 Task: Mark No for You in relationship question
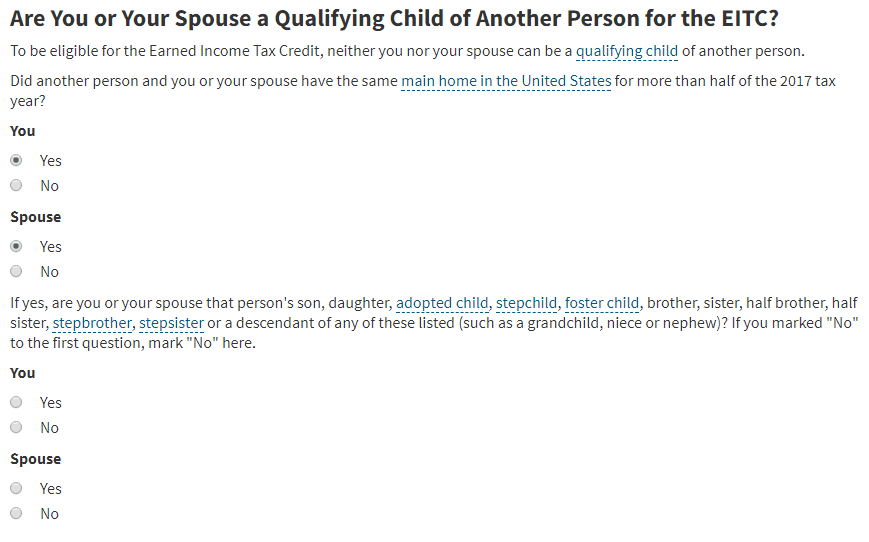coord(16,427)
